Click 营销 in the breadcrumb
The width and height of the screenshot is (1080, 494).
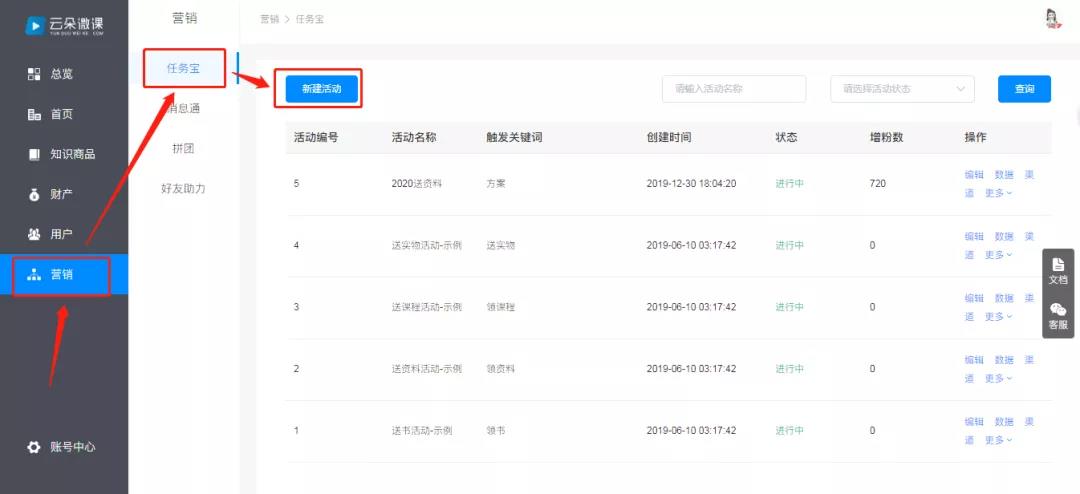(x=269, y=19)
